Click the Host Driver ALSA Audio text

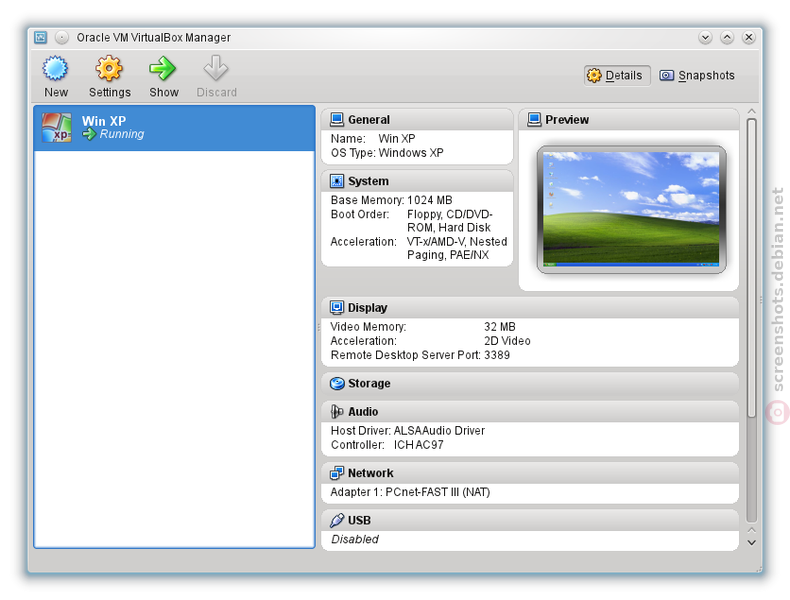(x=408, y=431)
